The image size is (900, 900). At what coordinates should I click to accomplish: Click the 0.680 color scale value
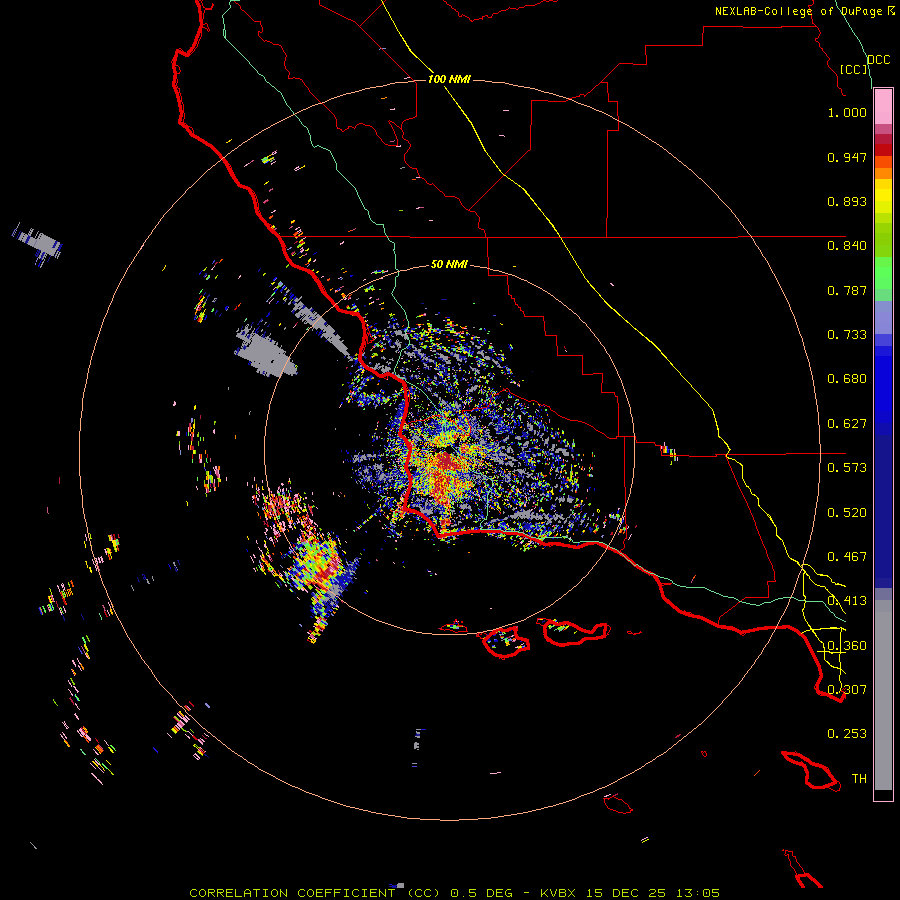(x=847, y=379)
